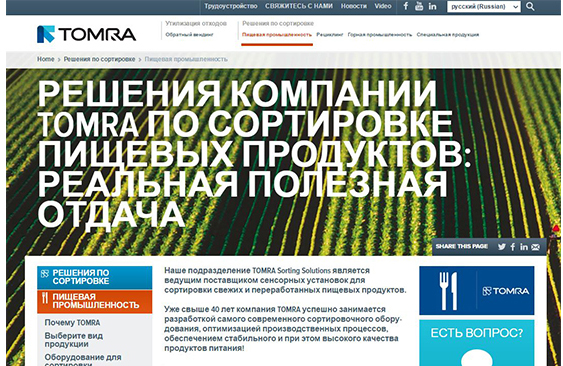Screen dimensions: 563x366
Task: Open TOMRA Facebook page in top bar
Action: click(x=406, y=6)
